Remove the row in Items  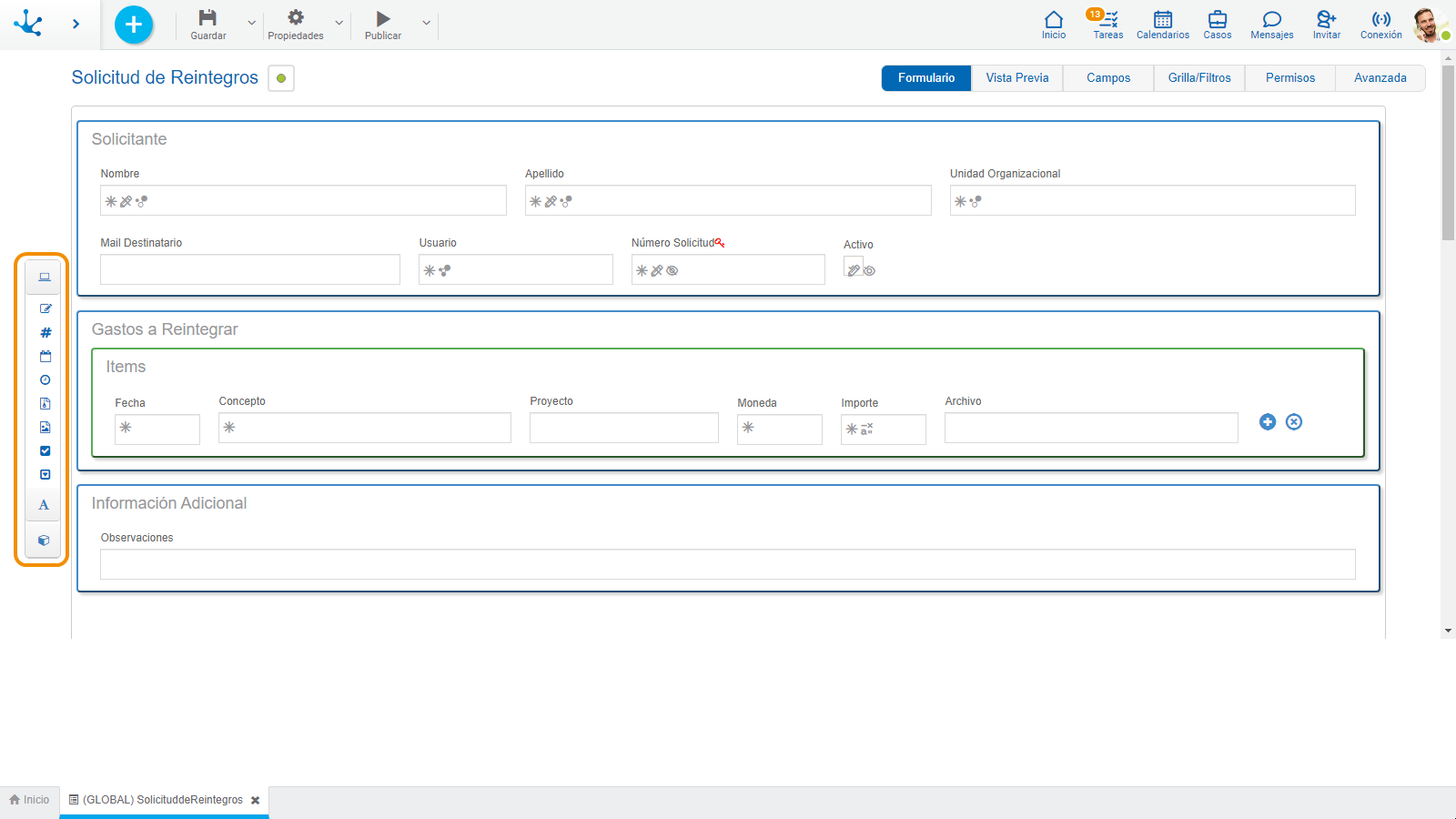pyautogui.click(x=1293, y=422)
